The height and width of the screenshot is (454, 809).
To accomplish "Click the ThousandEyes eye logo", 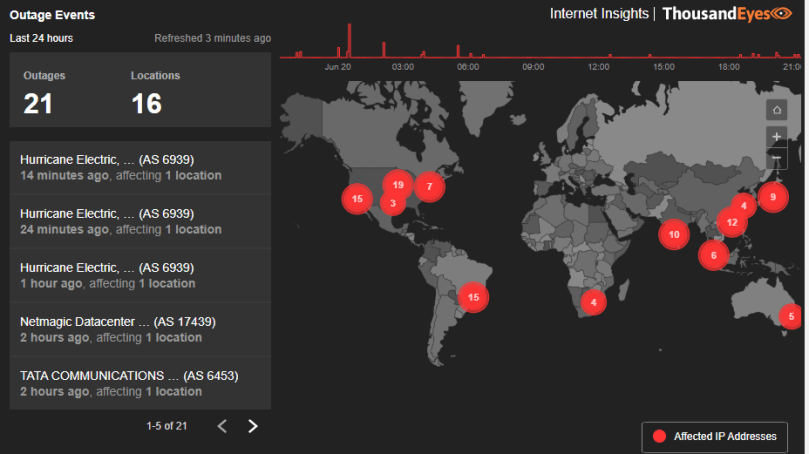I will point(781,14).
